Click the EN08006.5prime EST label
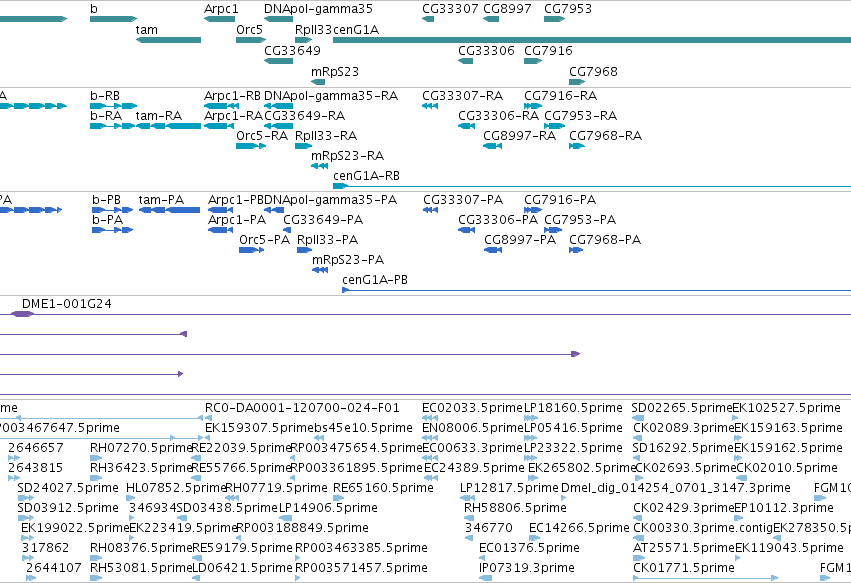851x583 pixels. [x=473, y=428]
